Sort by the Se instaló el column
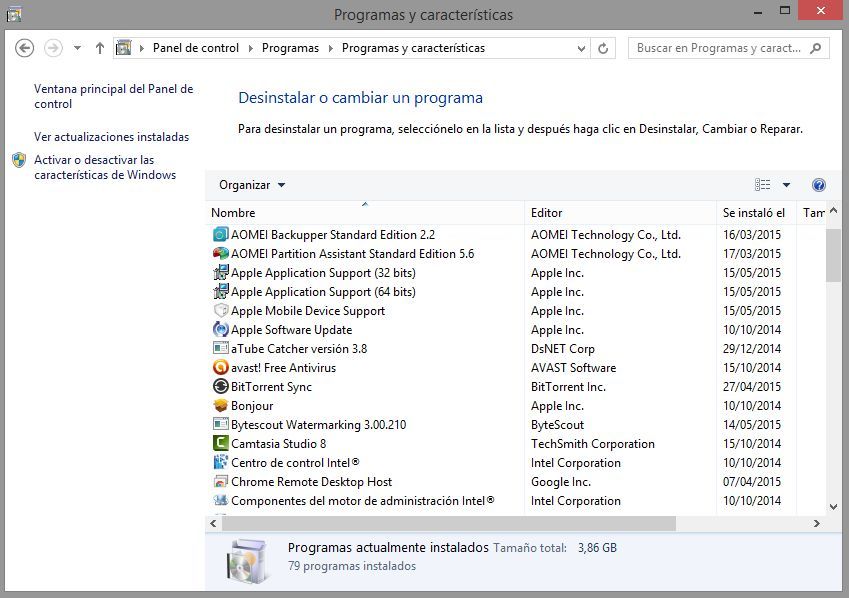 click(x=756, y=213)
